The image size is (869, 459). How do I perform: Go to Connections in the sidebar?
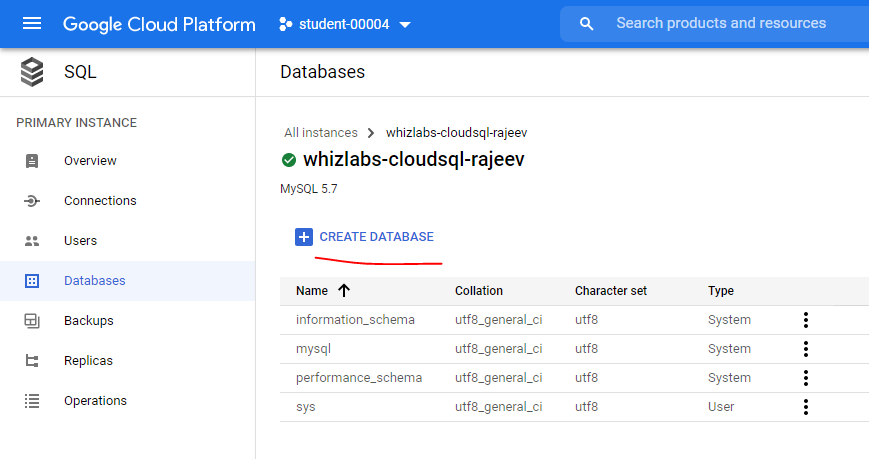tap(127, 201)
